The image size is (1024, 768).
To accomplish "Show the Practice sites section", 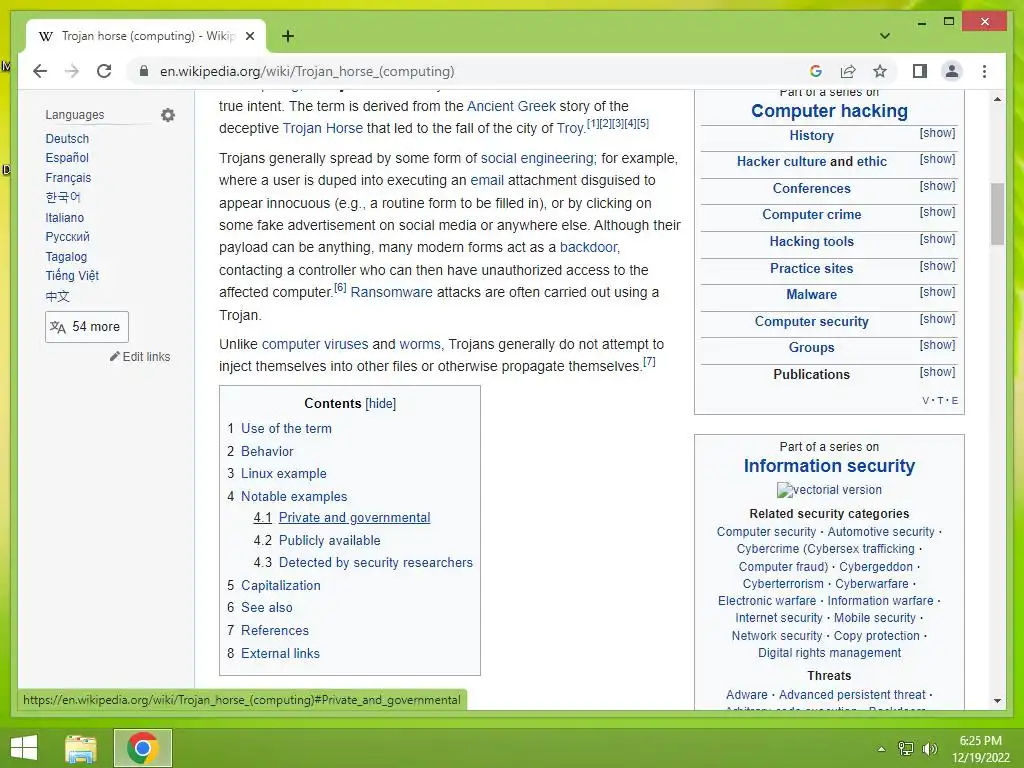I will click(x=937, y=266).
